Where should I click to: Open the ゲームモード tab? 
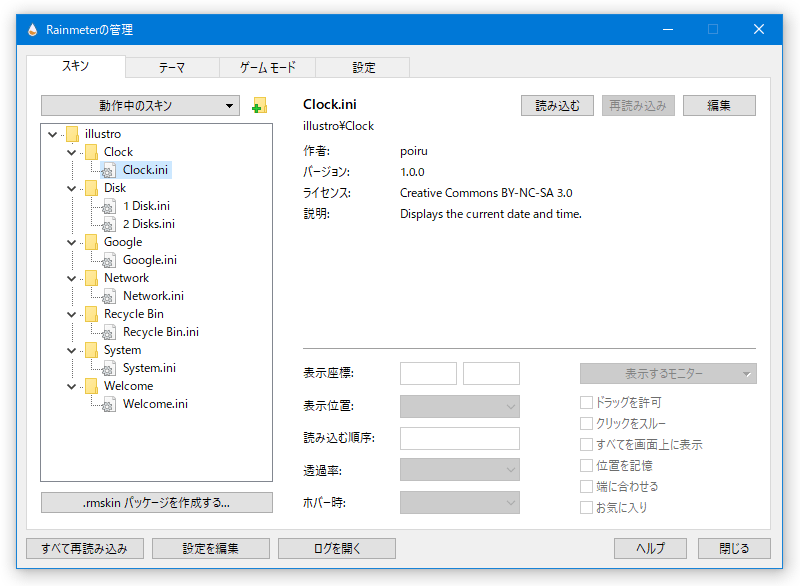267,67
